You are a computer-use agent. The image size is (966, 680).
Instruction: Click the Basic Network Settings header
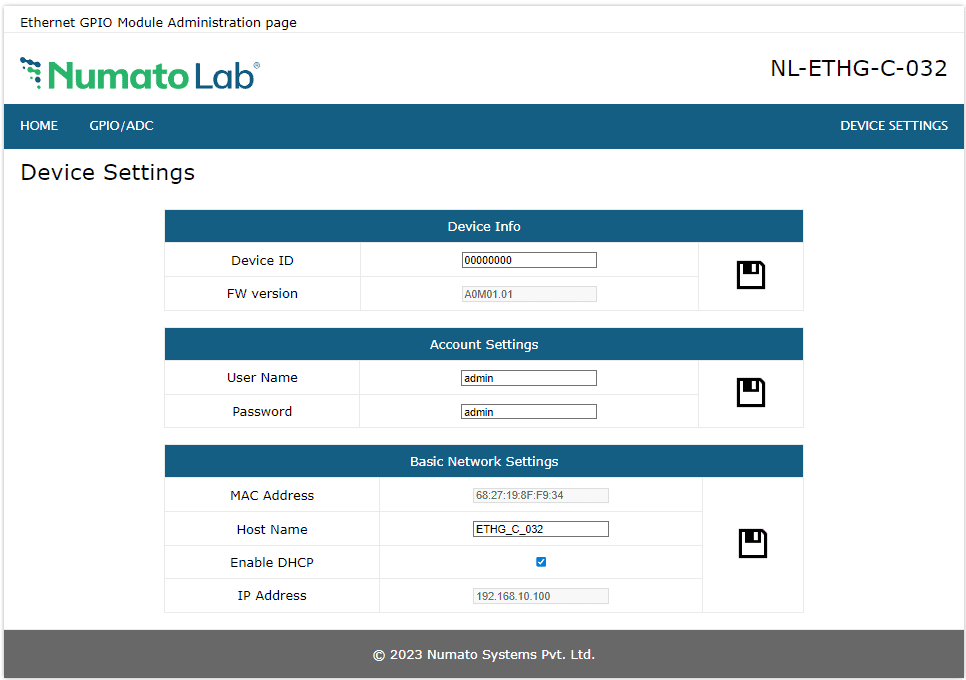[x=484, y=462]
